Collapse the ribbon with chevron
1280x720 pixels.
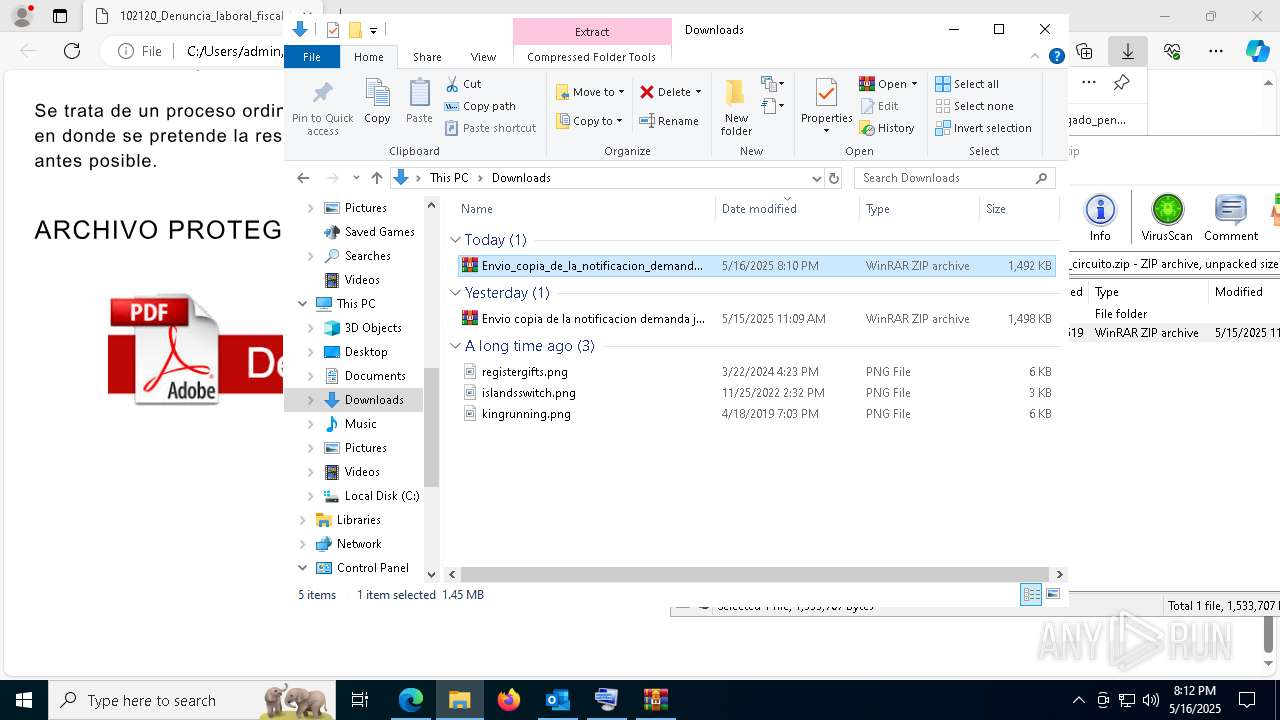point(1035,57)
